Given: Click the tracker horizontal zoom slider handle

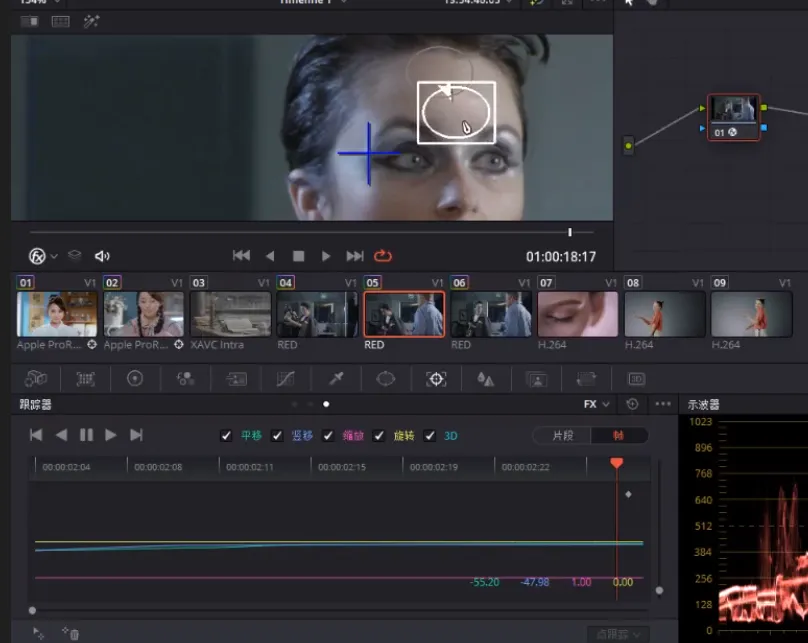Looking at the screenshot, I should click(x=32, y=611).
